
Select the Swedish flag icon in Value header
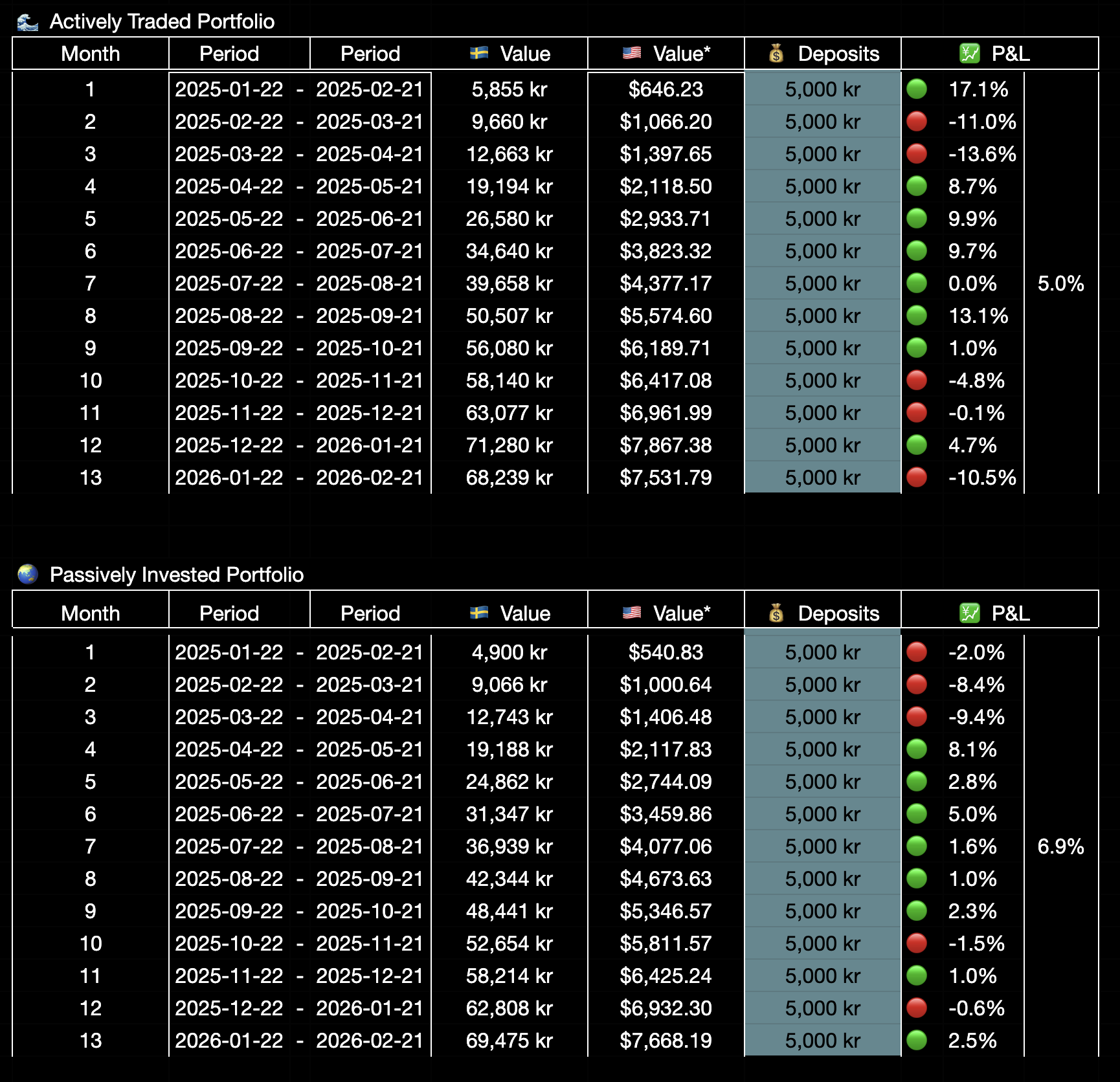tap(480, 54)
